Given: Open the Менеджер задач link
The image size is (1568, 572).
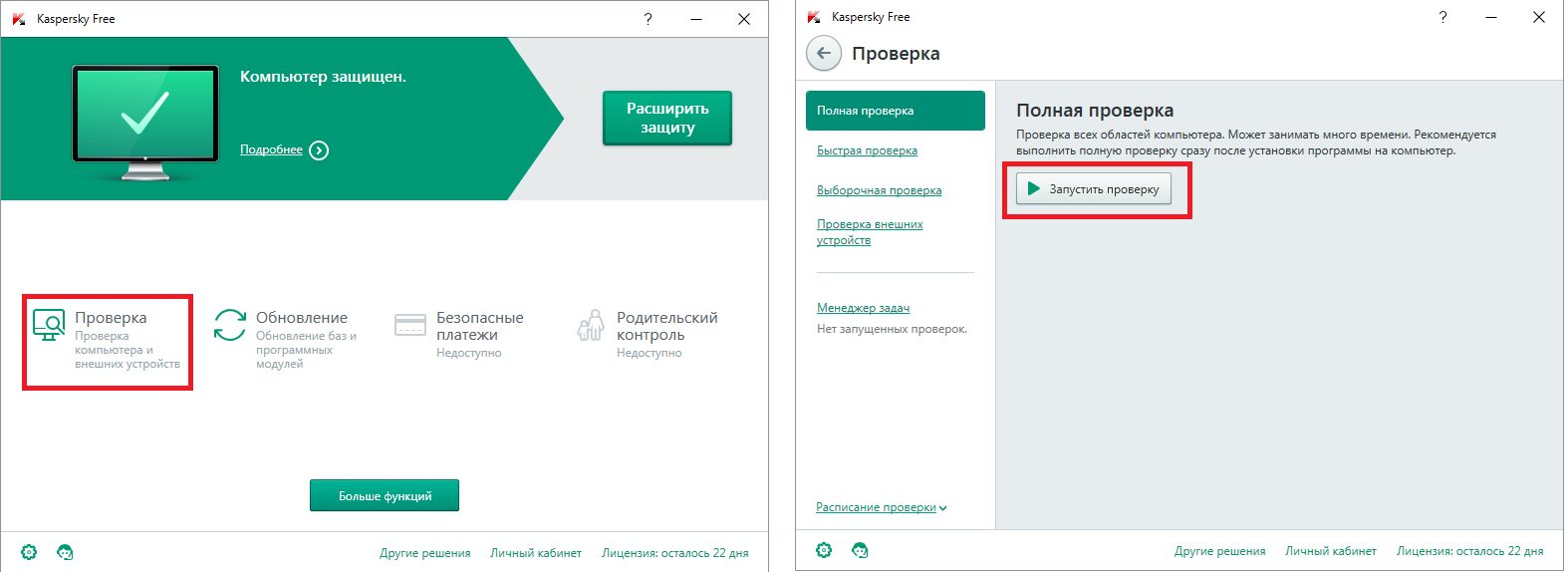Looking at the screenshot, I should coord(863,308).
